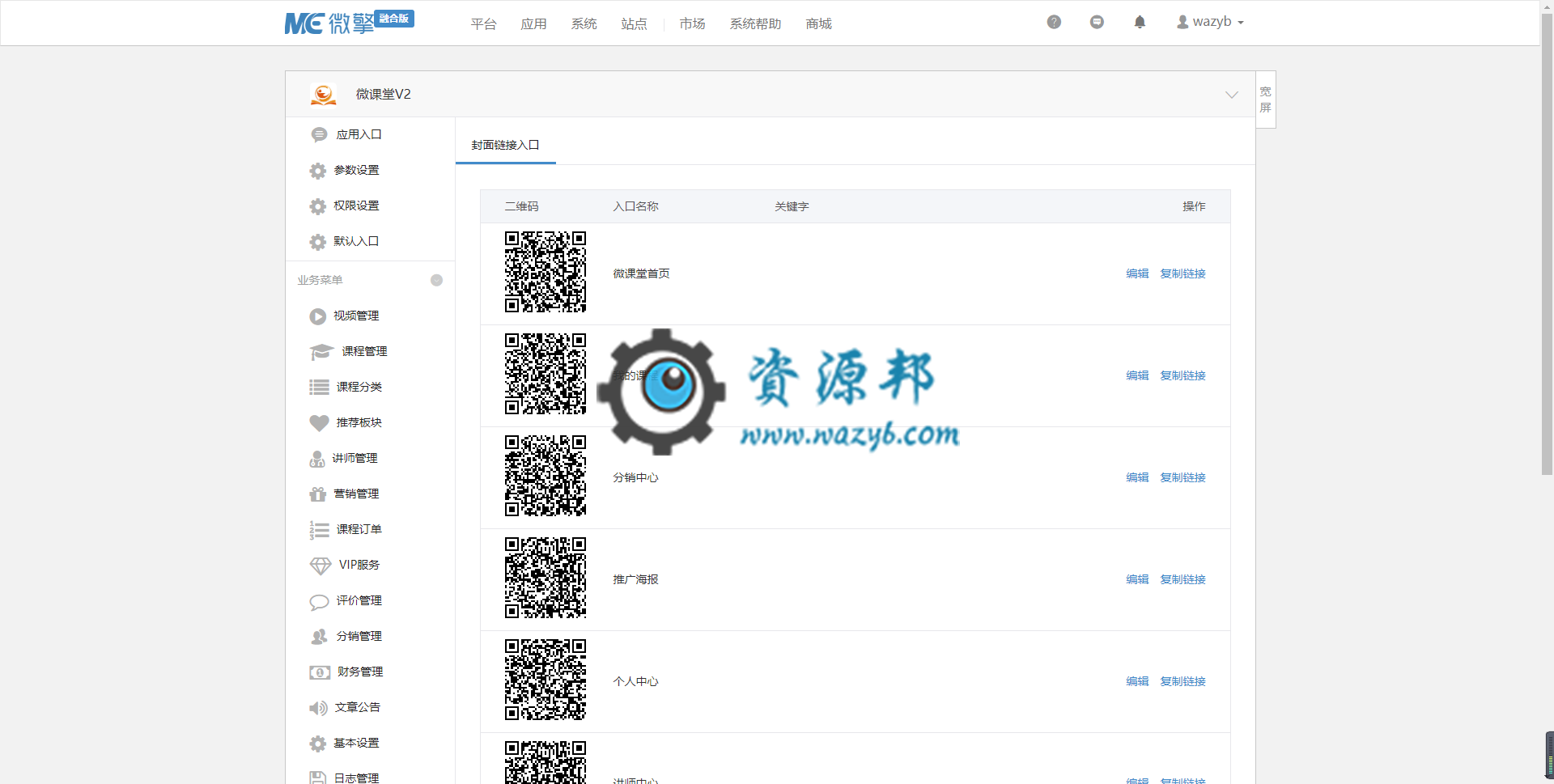
Task: Click 编辑 for 个人中心
Action: pos(1137,681)
